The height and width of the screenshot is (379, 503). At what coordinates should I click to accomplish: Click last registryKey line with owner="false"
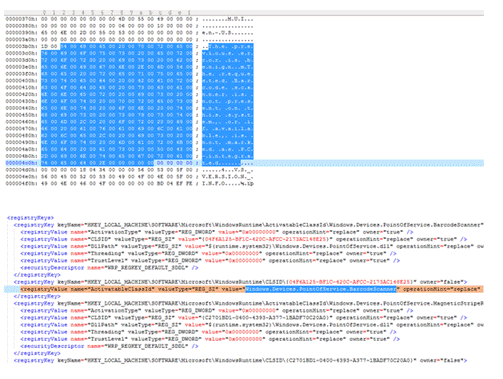(x=240, y=360)
